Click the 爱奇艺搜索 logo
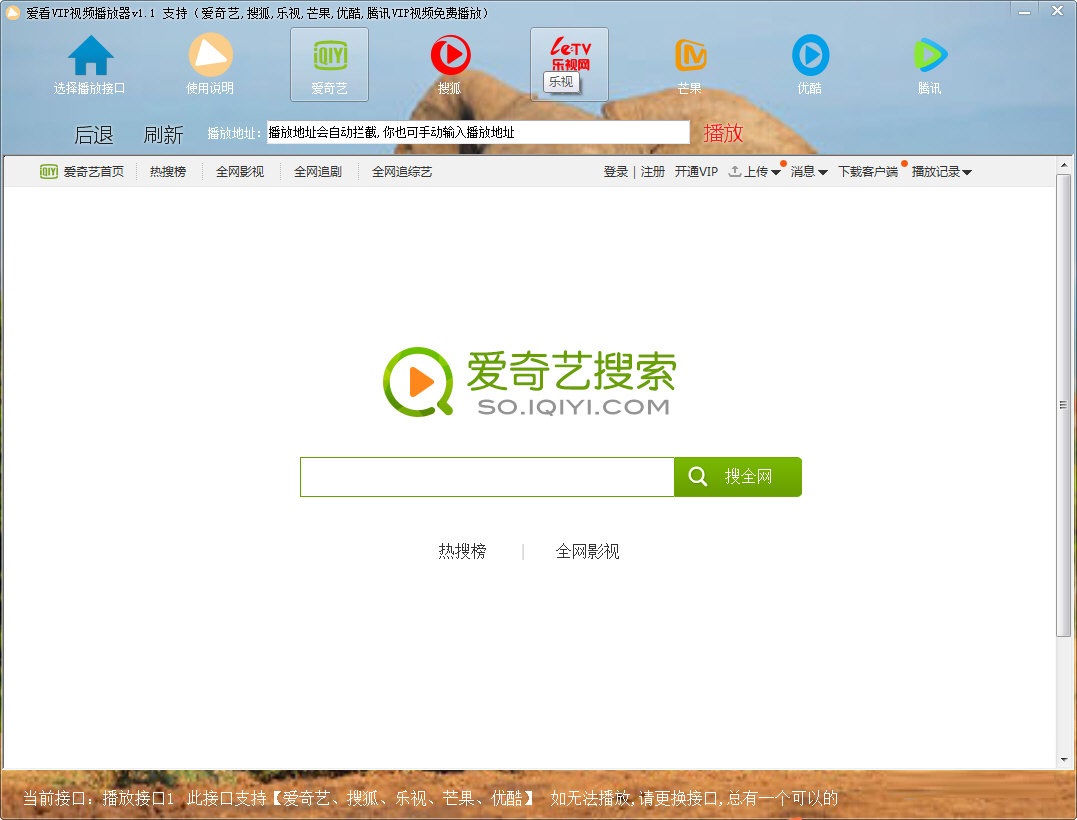This screenshot has height=820, width=1077. [x=530, y=382]
